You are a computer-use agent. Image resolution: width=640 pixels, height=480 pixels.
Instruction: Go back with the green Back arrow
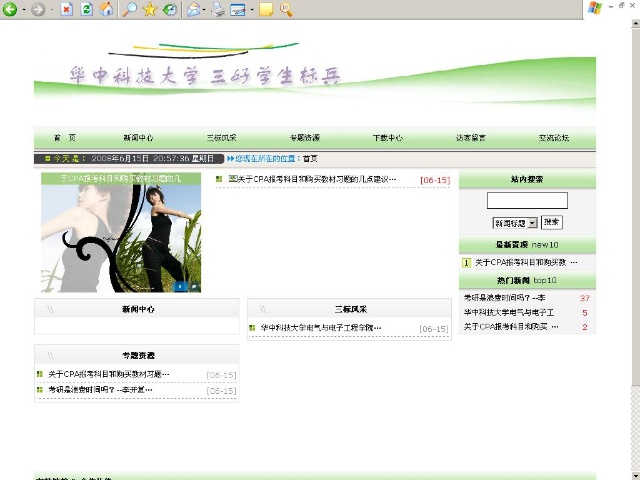pos(10,9)
